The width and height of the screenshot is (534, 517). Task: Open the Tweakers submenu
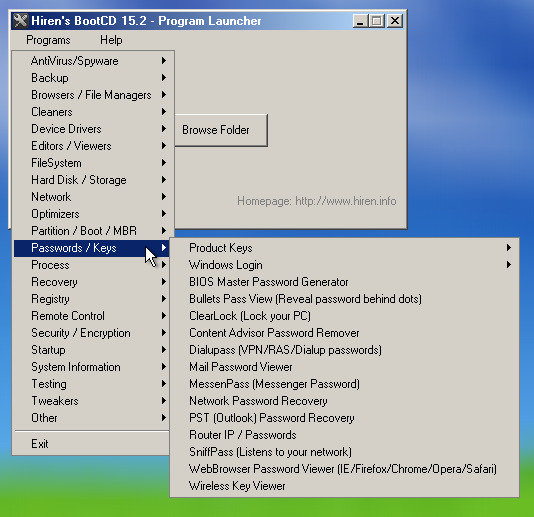click(91, 402)
